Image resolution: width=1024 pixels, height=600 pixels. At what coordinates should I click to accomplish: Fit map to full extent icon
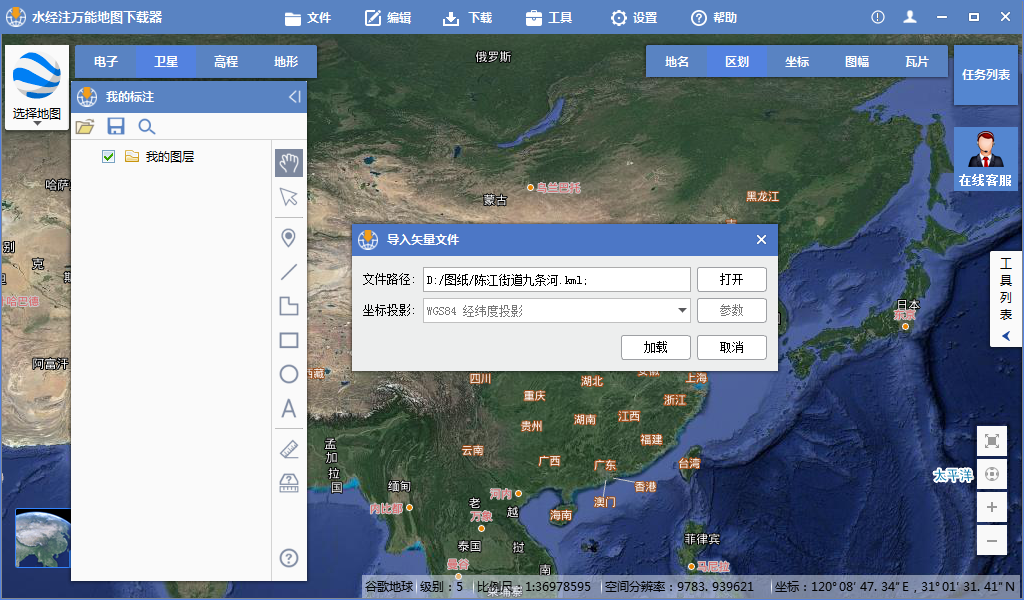click(991, 441)
